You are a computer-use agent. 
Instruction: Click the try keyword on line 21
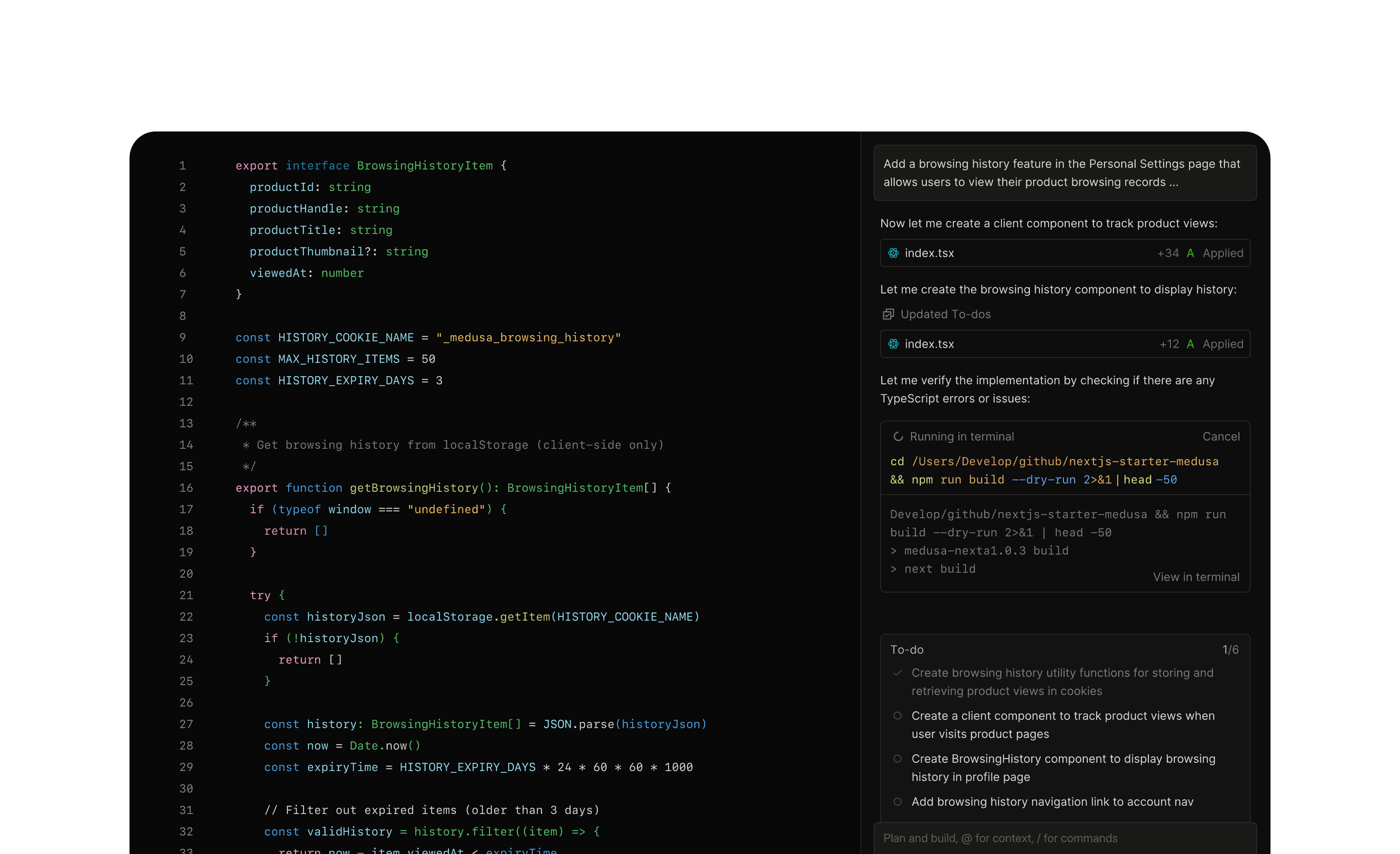(x=260, y=596)
